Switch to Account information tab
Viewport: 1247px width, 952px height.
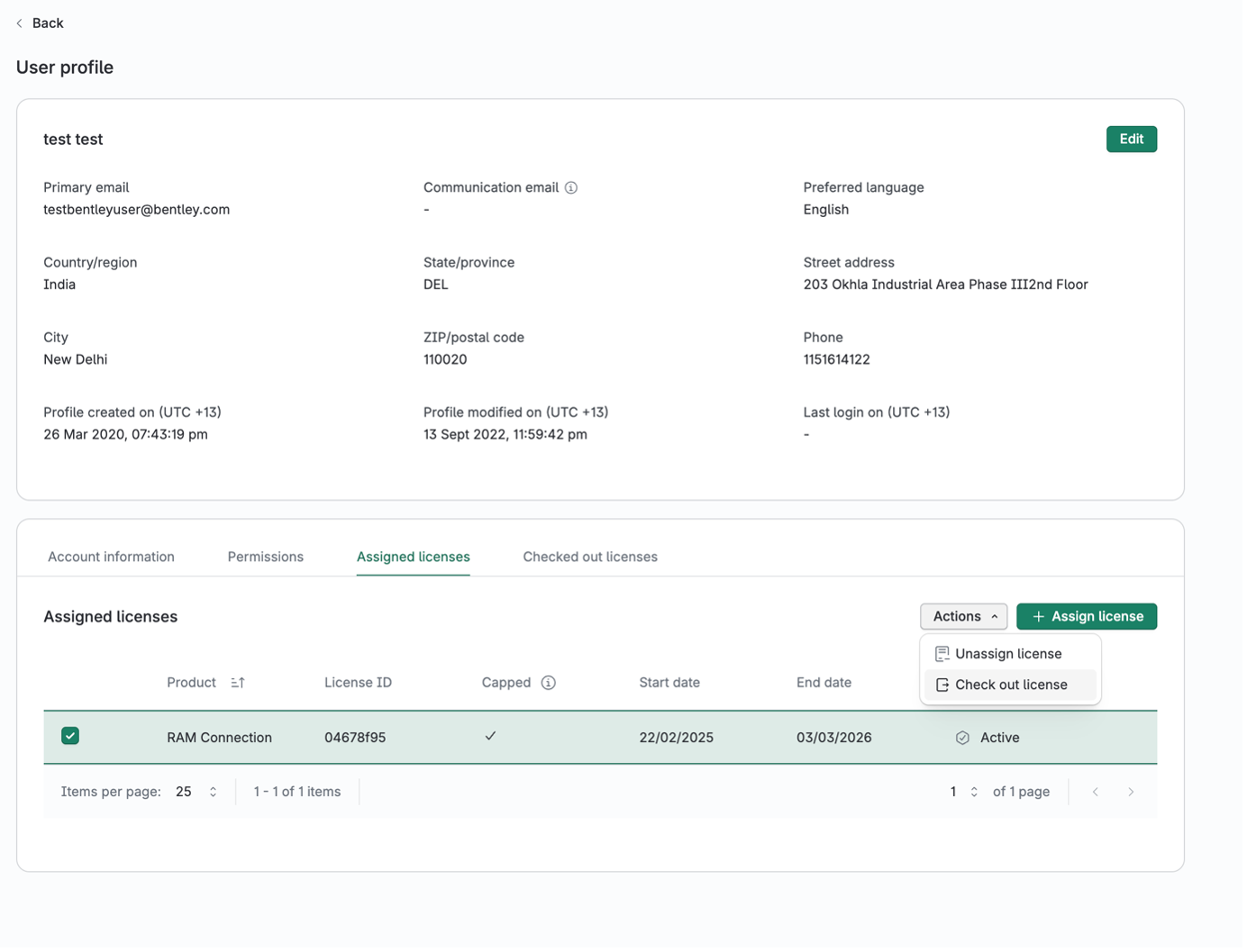(x=111, y=557)
